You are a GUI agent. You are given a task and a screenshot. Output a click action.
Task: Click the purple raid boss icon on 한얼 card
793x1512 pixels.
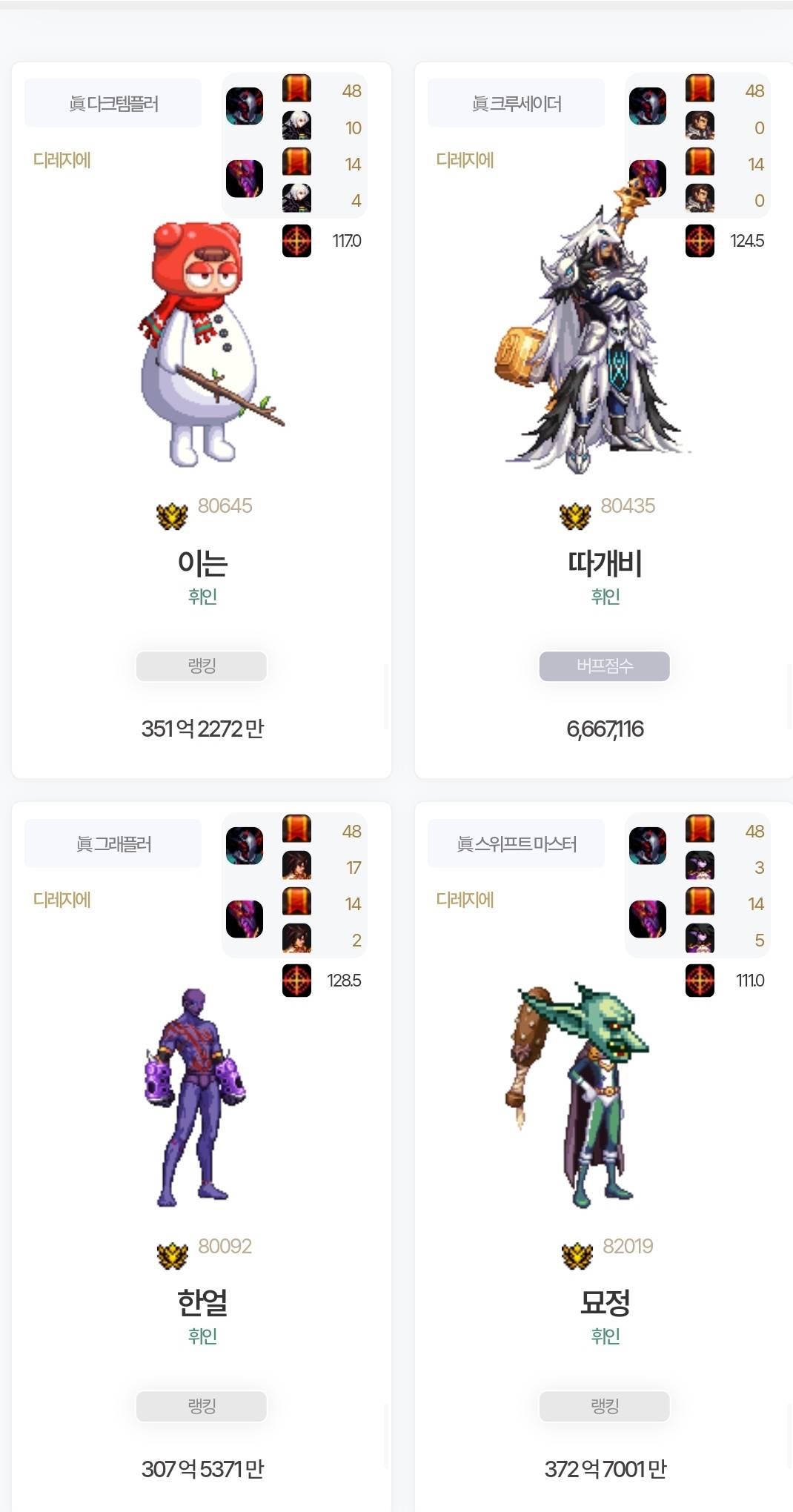pyautogui.click(x=245, y=919)
